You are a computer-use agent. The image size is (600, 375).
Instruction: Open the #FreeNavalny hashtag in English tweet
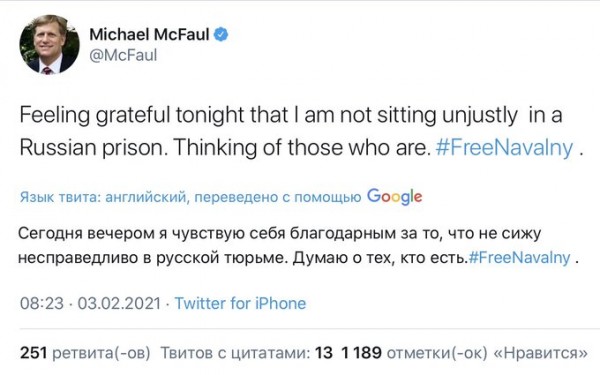pyautogui.click(x=505, y=148)
